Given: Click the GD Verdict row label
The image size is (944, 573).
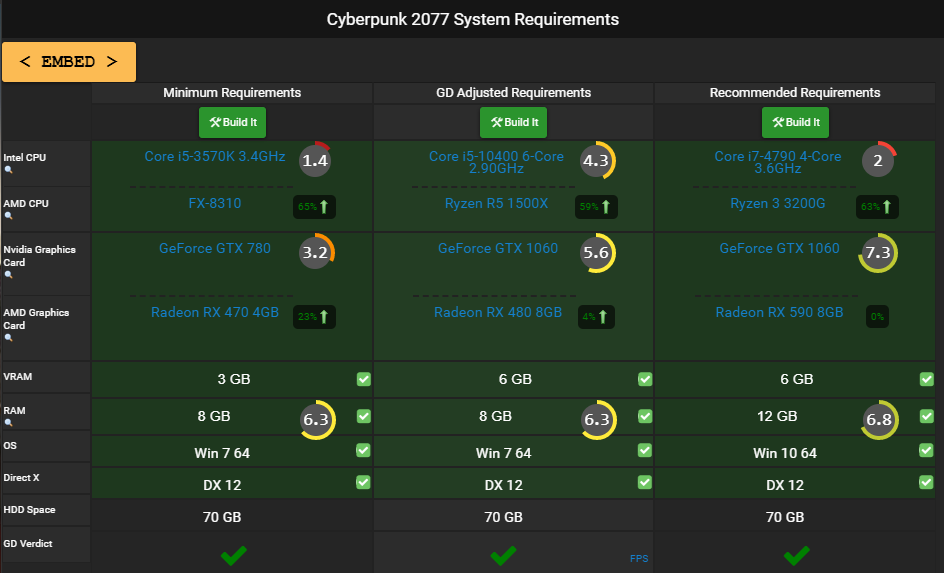Looking at the screenshot, I should [x=28, y=544].
